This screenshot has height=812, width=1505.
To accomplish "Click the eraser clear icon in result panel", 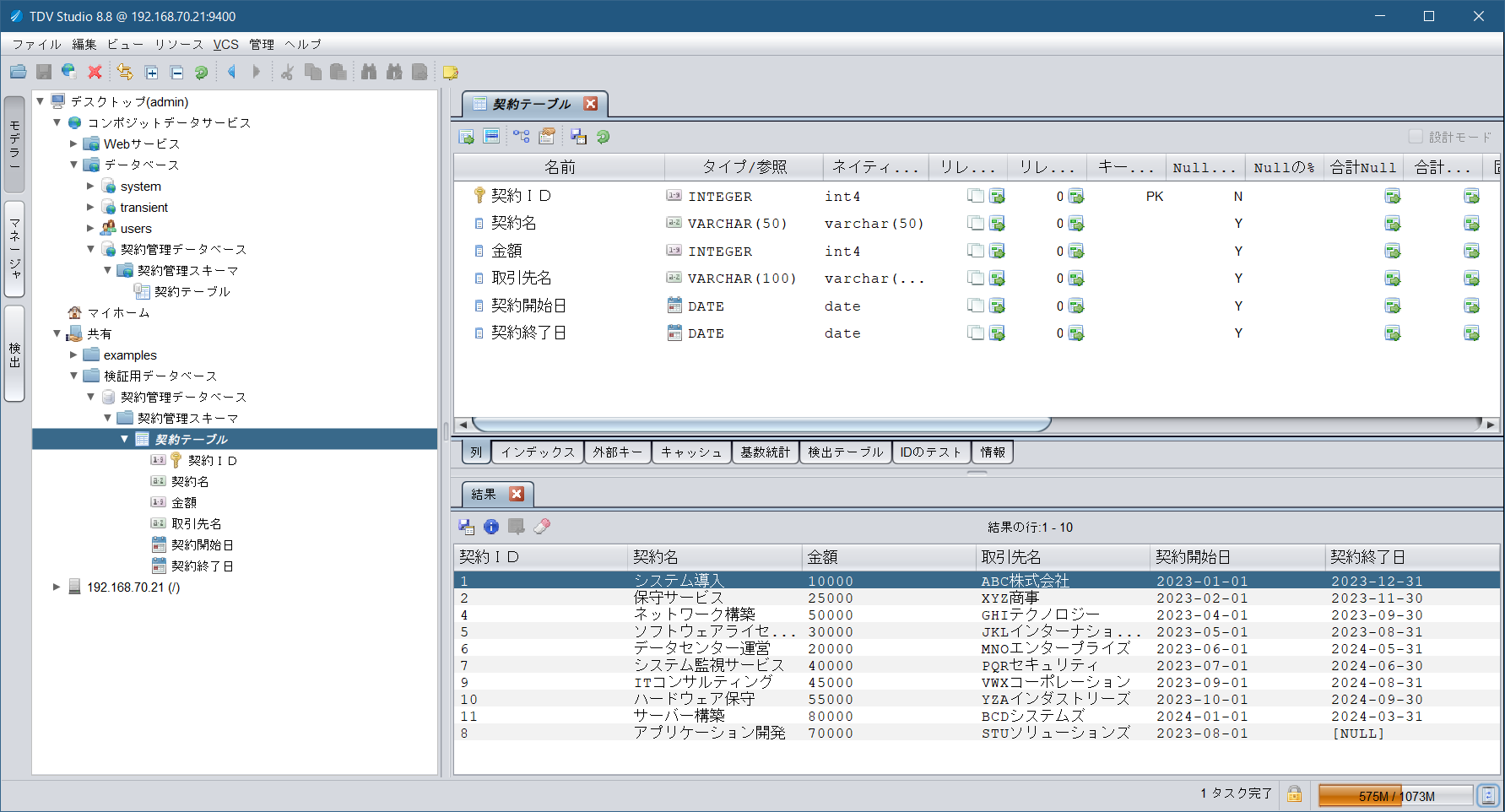I will (x=542, y=527).
